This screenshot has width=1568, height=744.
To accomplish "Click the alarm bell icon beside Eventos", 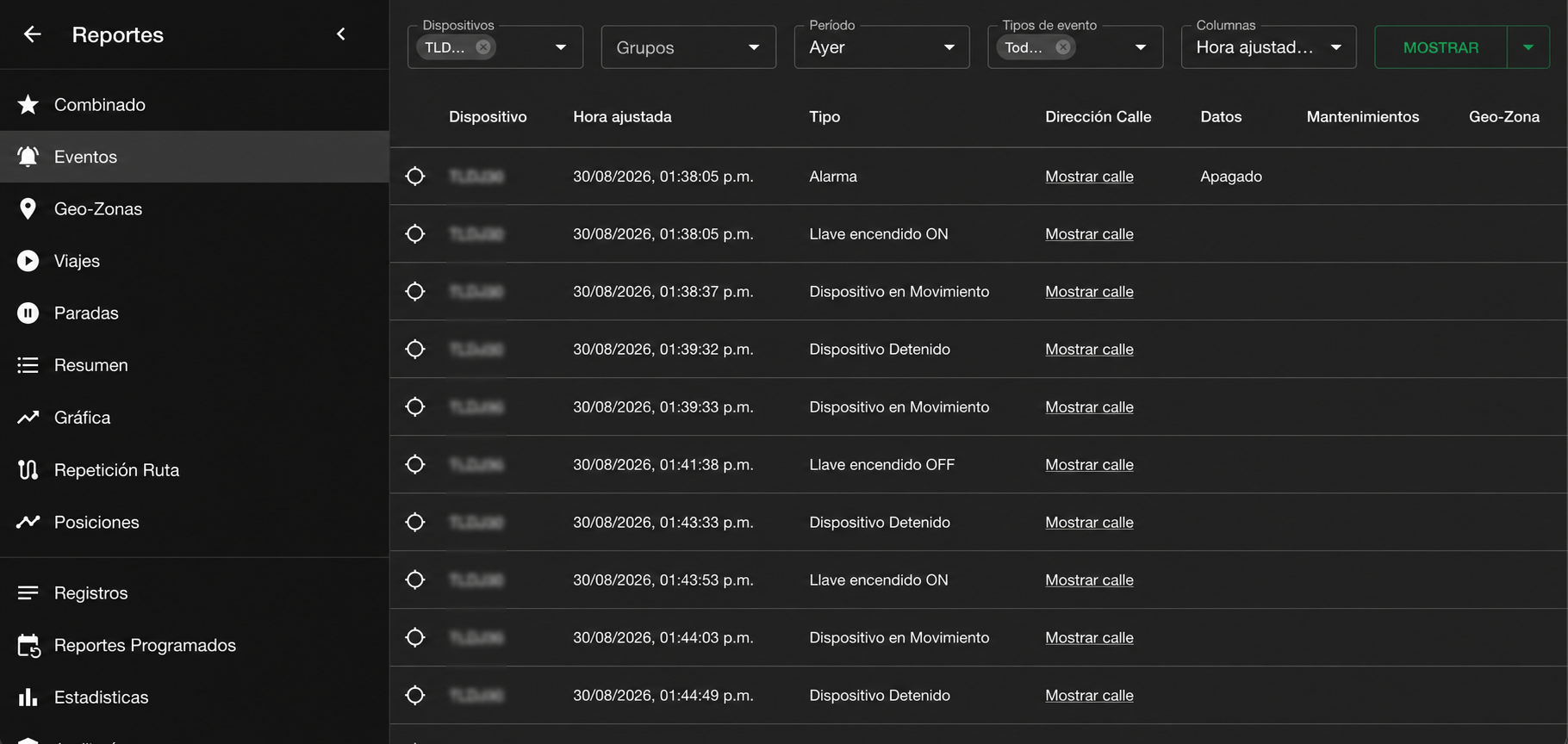I will click(x=28, y=157).
